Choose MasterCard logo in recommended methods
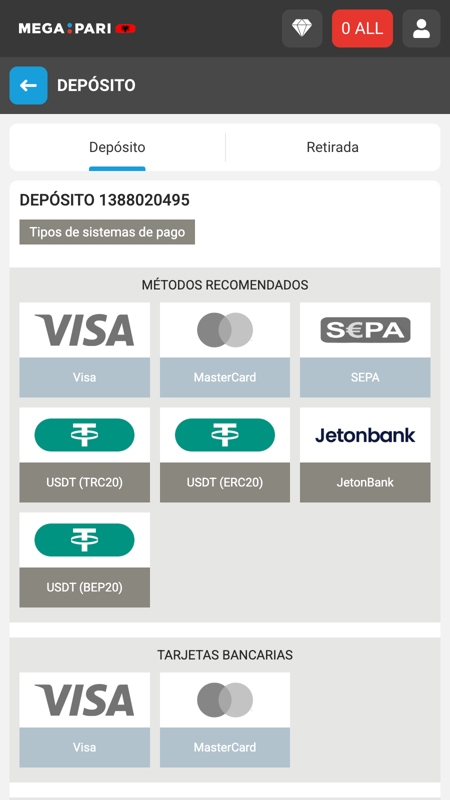Viewport: 450px width, 800px height. (225, 330)
